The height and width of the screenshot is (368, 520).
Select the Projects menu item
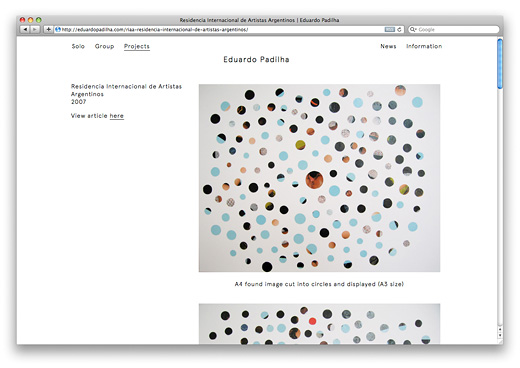tap(137, 47)
